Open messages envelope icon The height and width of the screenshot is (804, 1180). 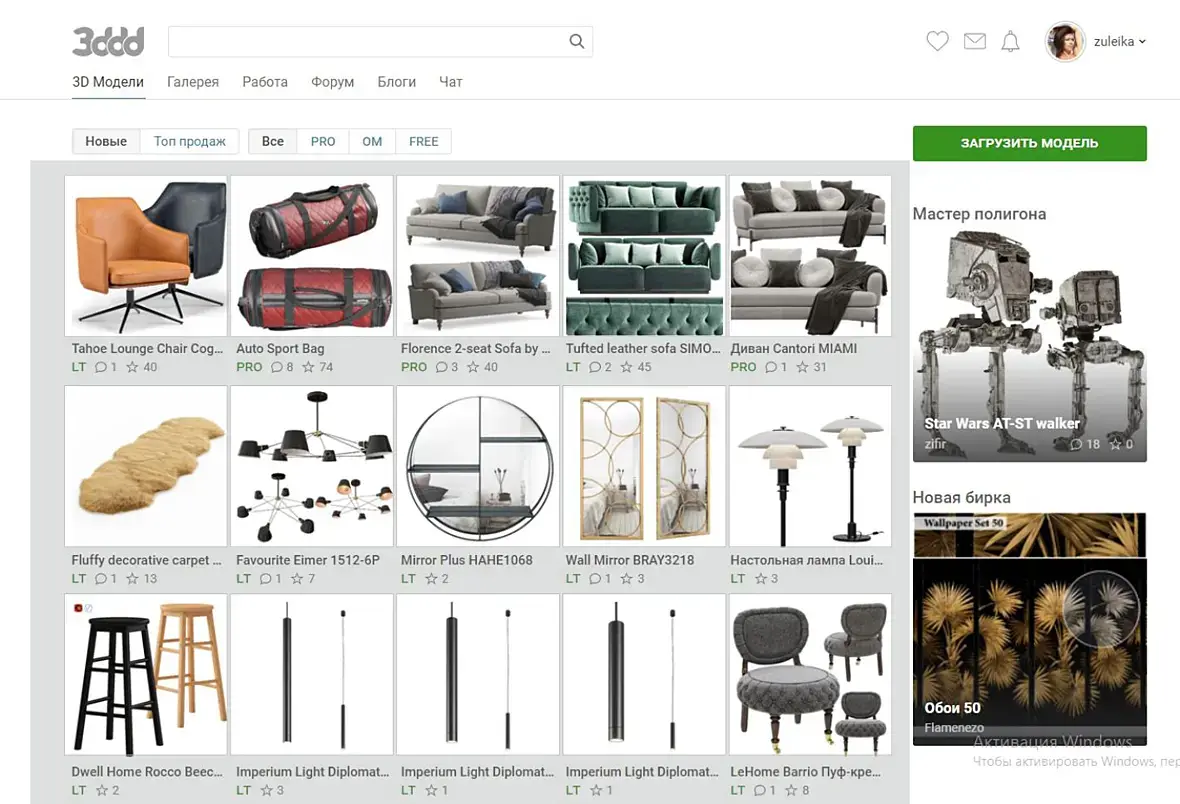click(x=975, y=41)
